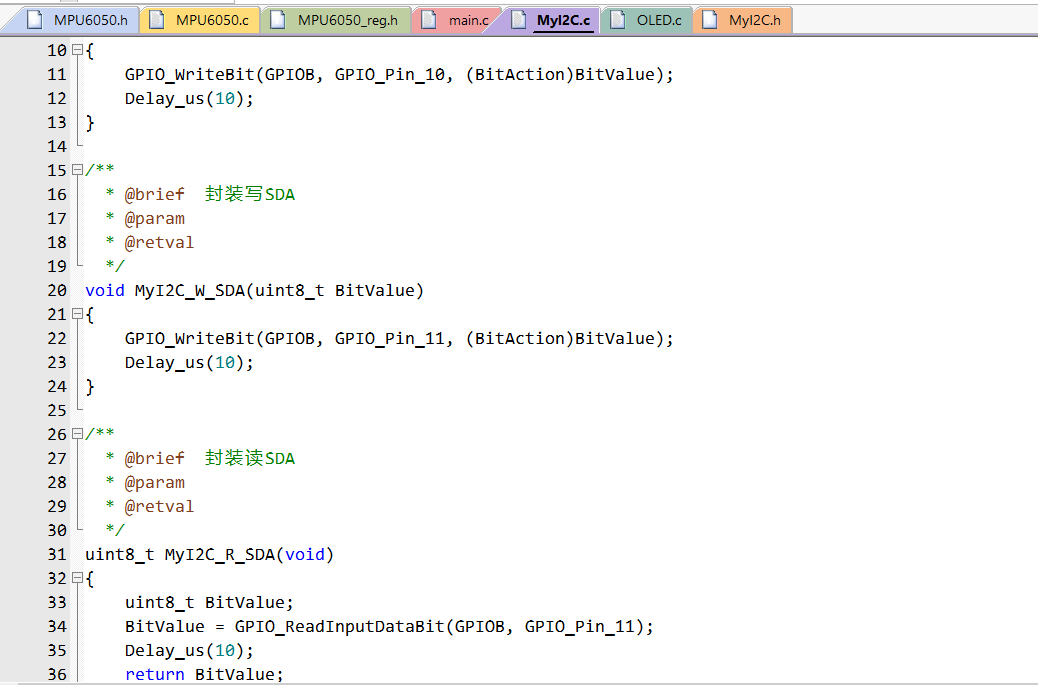Place cursor on GPIO_Pin_10 in line 11
Image resolution: width=1038 pixels, height=685 pixels.
(x=389, y=75)
